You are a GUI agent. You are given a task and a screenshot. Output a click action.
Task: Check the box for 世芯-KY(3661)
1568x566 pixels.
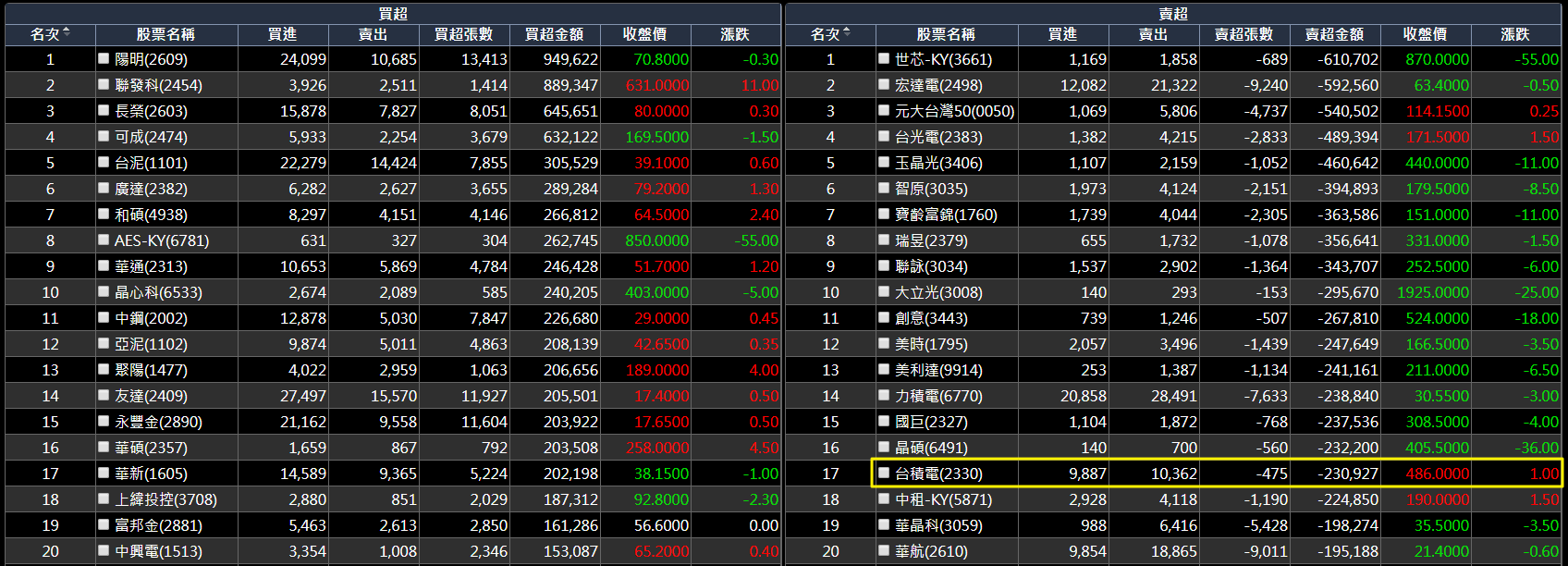(x=884, y=58)
